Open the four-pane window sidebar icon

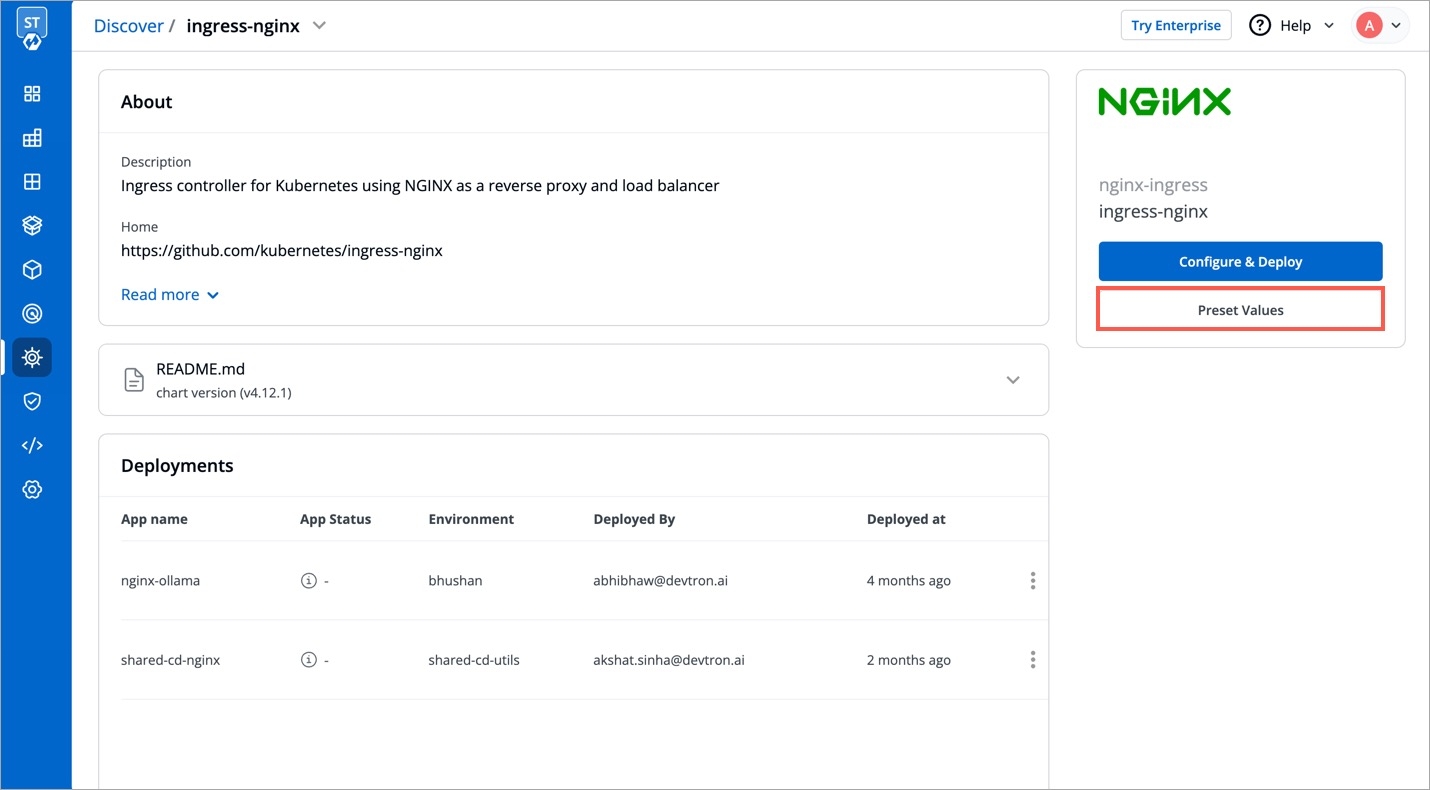[32, 182]
